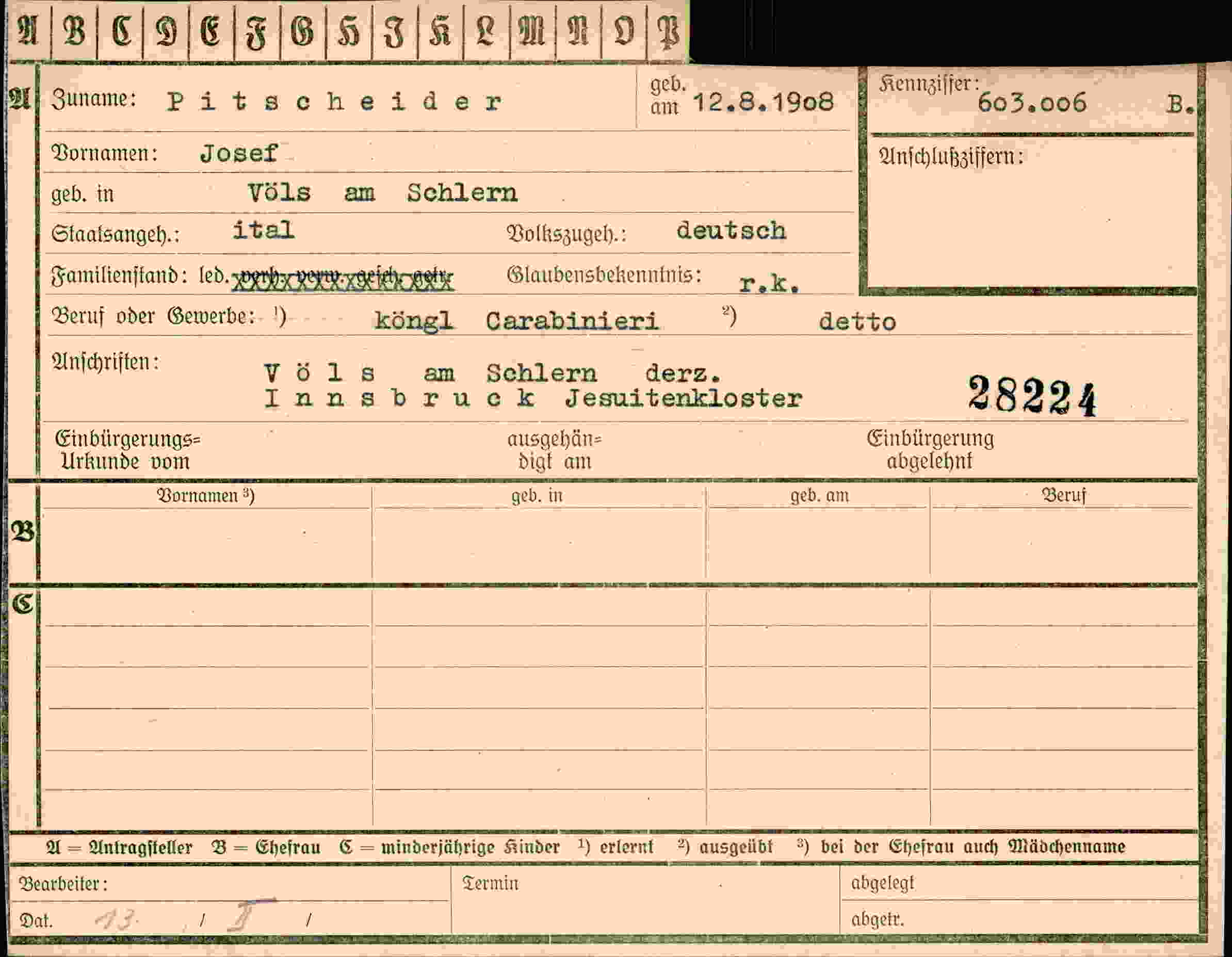This screenshot has width=1232, height=957.
Task: Click the address Innsbruck Jesuitenkloster
Action: pos(533,399)
